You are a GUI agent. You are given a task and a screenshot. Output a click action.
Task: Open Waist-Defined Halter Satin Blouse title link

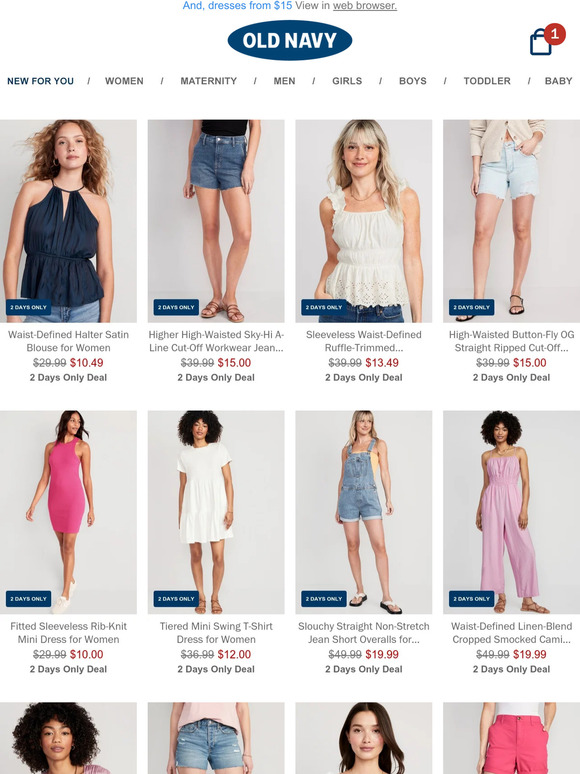(x=68, y=341)
